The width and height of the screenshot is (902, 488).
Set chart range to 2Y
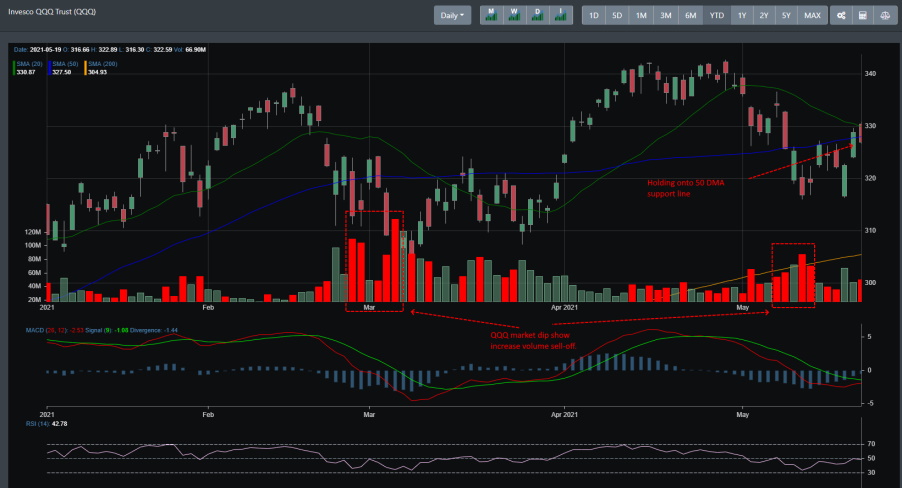(764, 16)
